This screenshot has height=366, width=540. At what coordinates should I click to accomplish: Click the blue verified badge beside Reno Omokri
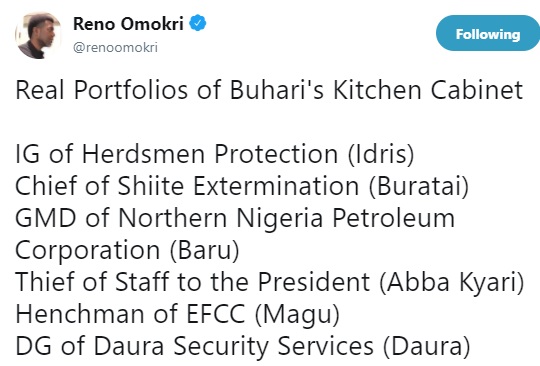pyautogui.click(x=198, y=23)
